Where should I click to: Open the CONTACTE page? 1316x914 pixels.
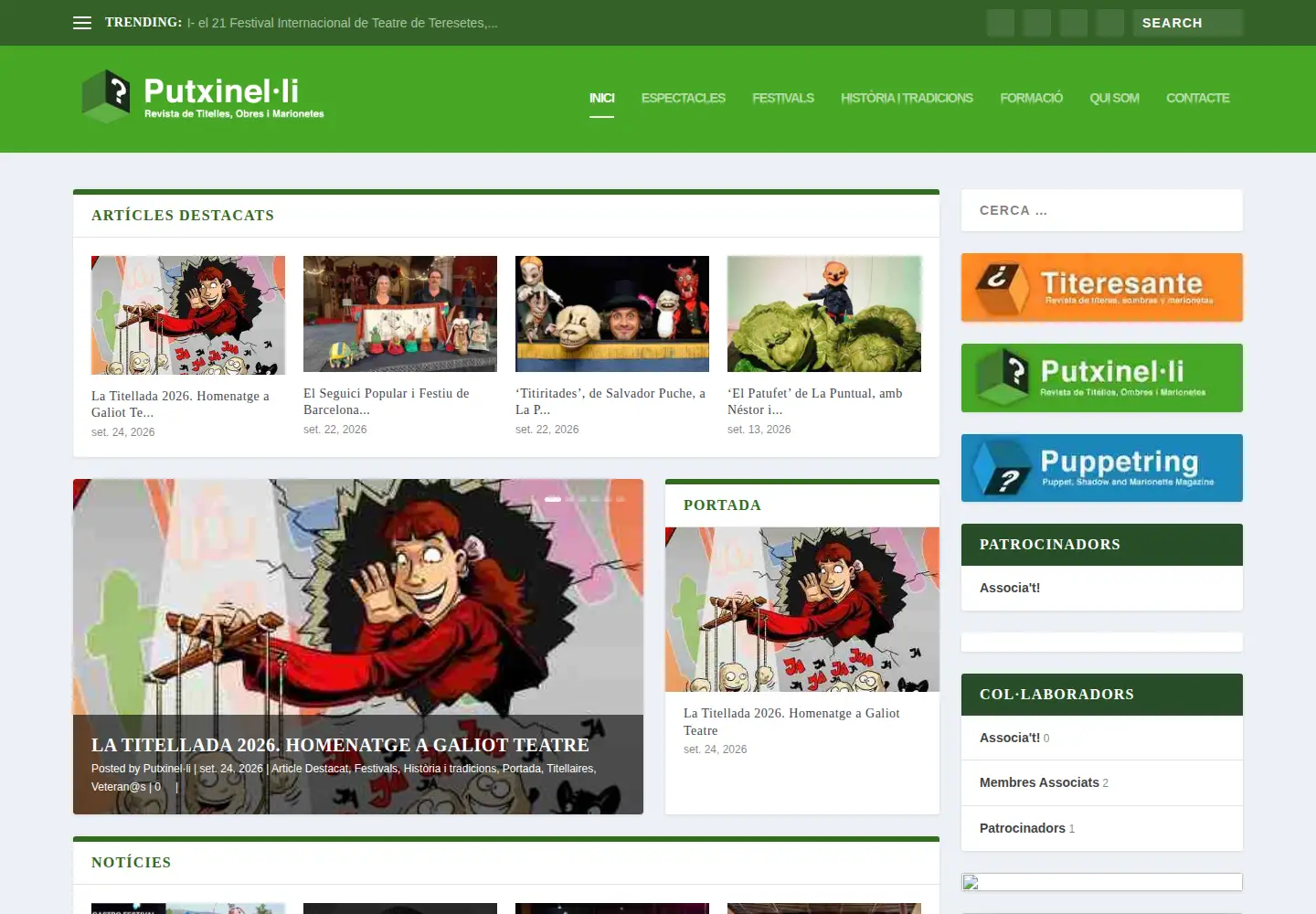[x=1198, y=98]
